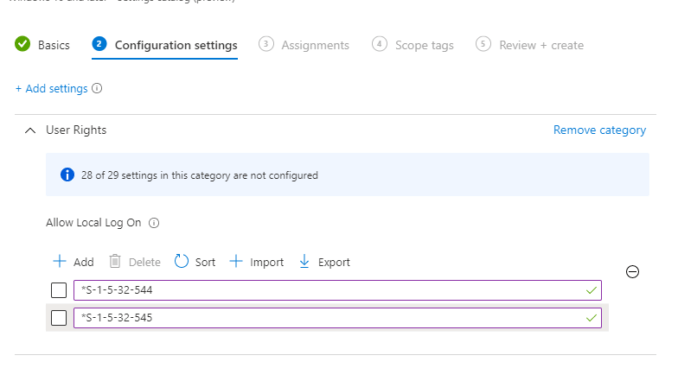This screenshot has height=381, width=678.
Task: Select the Configuration settings tab
Action: click(x=165, y=45)
